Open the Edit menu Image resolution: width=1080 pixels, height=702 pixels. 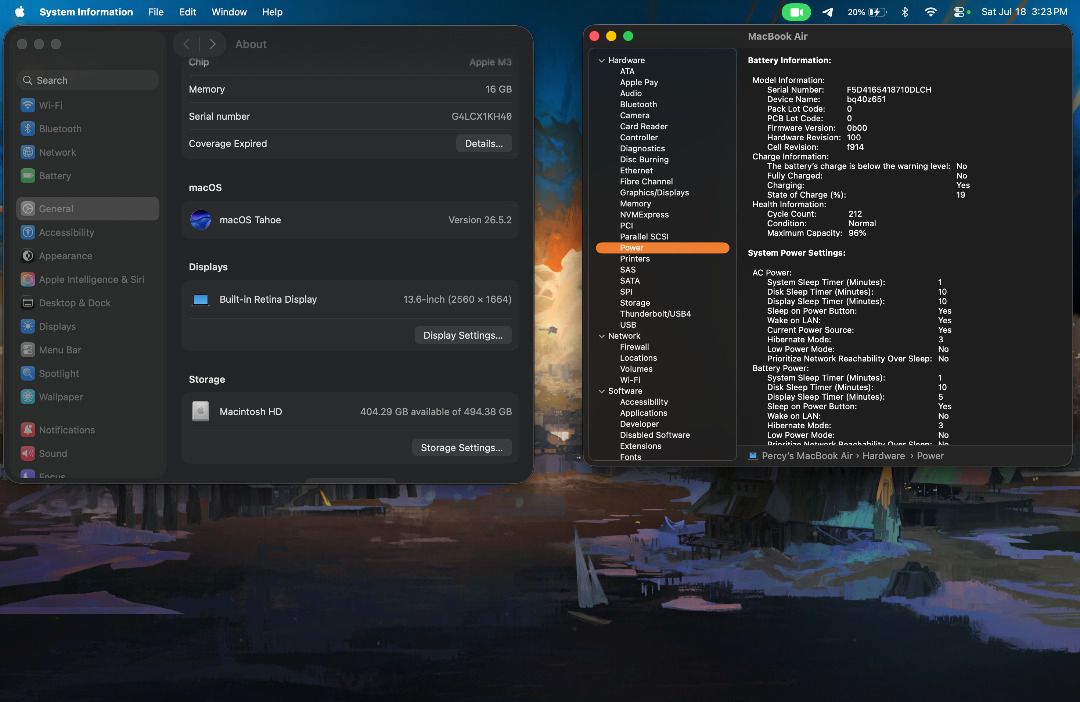pyautogui.click(x=187, y=12)
